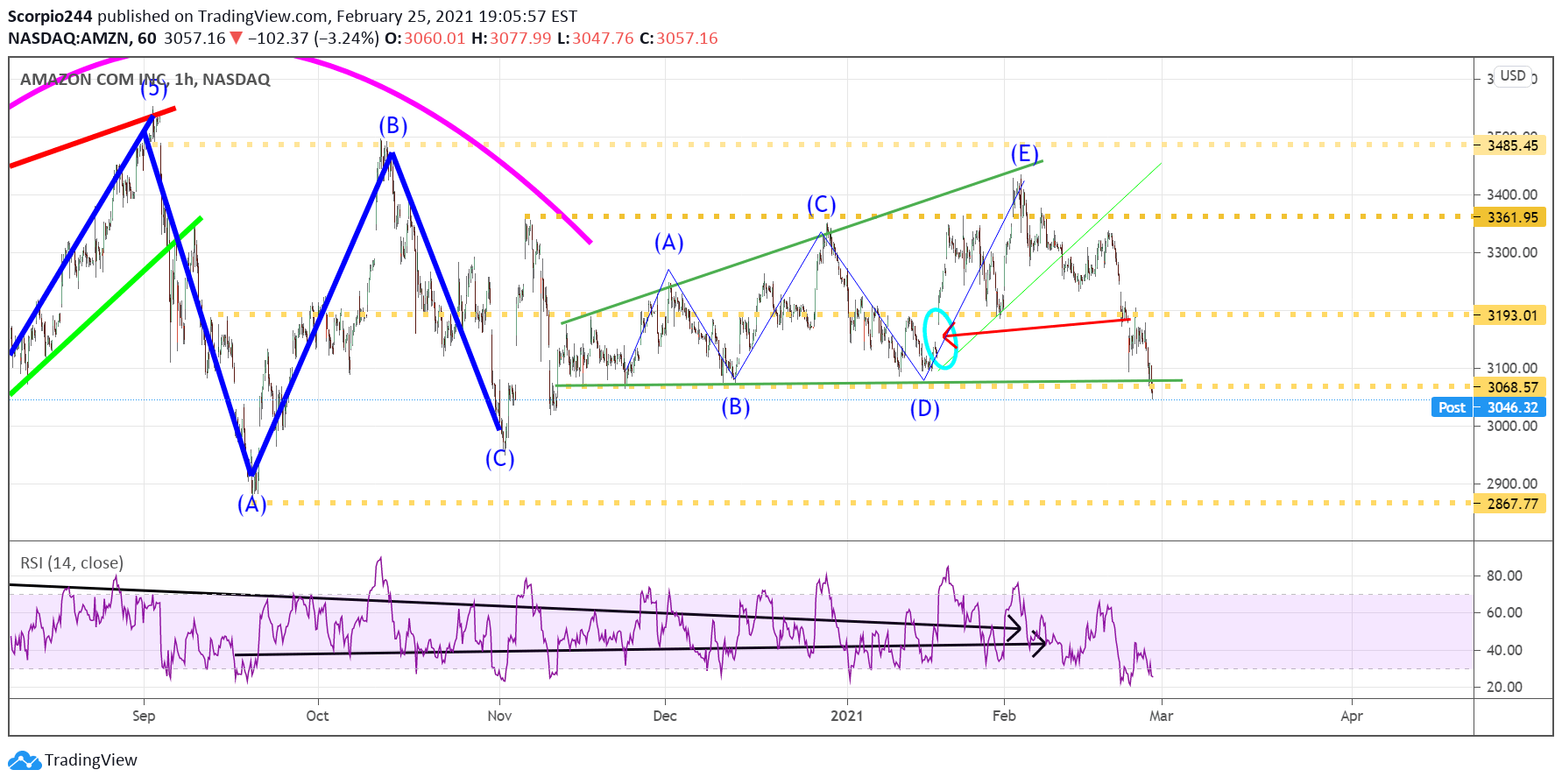Image resolution: width=1562 pixels, height=784 pixels.
Task: Click the Oct label on time axis
Action: [x=318, y=716]
